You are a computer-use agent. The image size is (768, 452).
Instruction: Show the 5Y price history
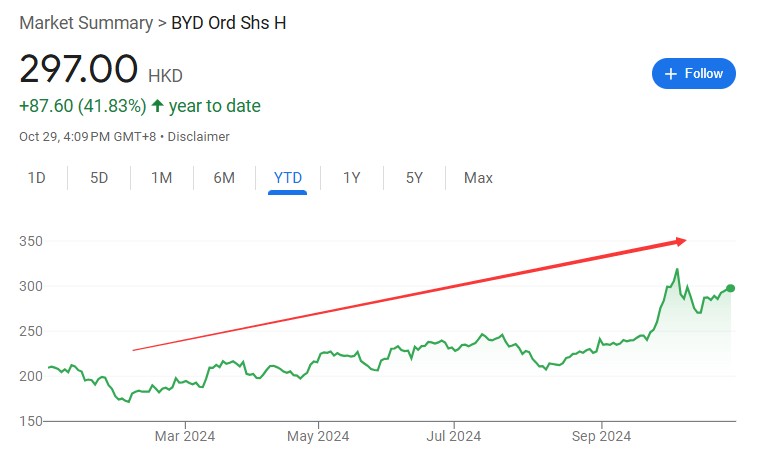(414, 178)
